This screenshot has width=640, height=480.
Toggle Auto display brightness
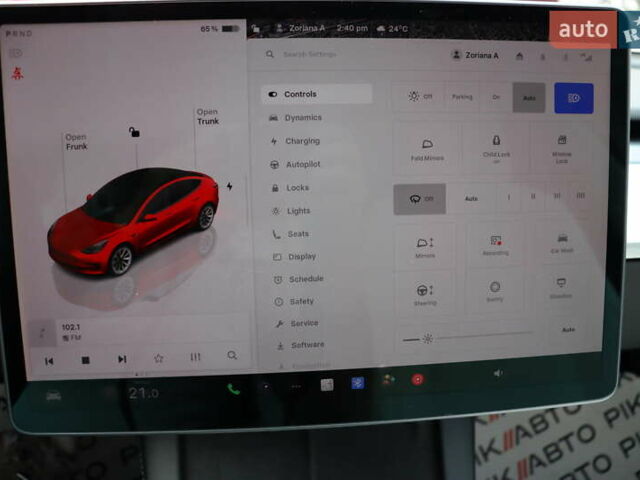coord(568,329)
